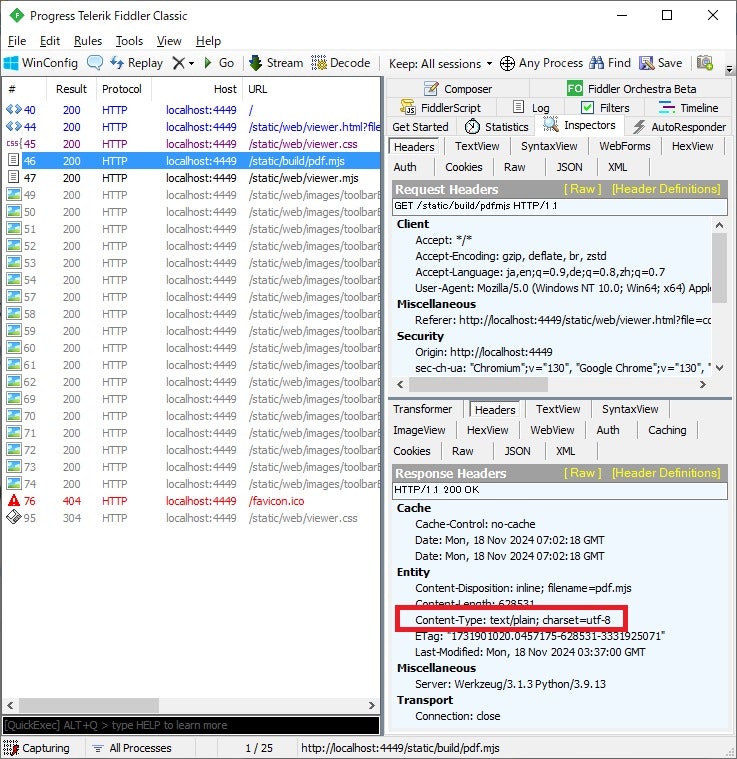Image resolution: width=737 pixels, height=759 pixels.
Task: Select the request WebForms tab
Action: click(624, 146)
